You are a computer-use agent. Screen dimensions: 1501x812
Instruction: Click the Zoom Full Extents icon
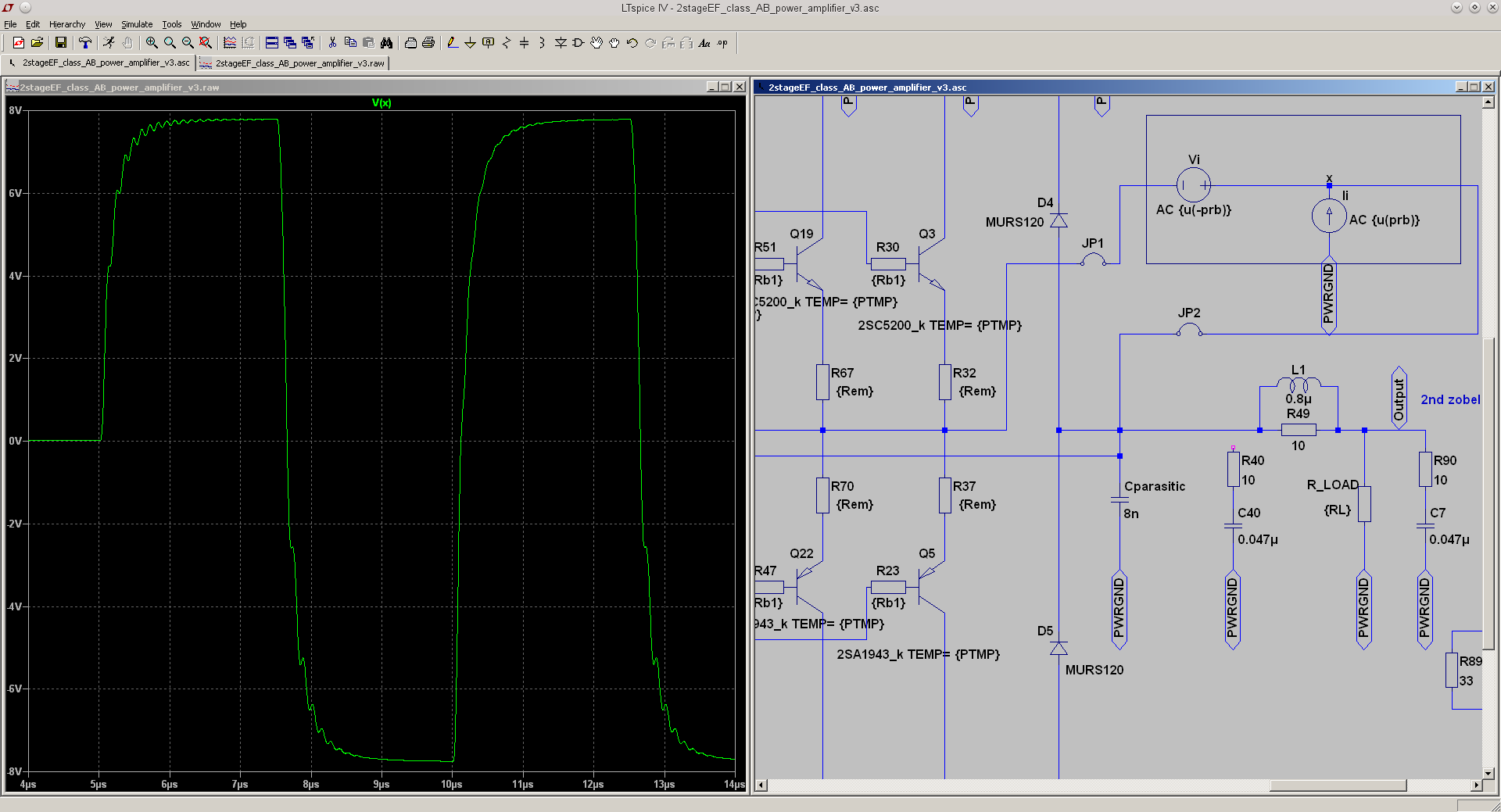[206, 43]
